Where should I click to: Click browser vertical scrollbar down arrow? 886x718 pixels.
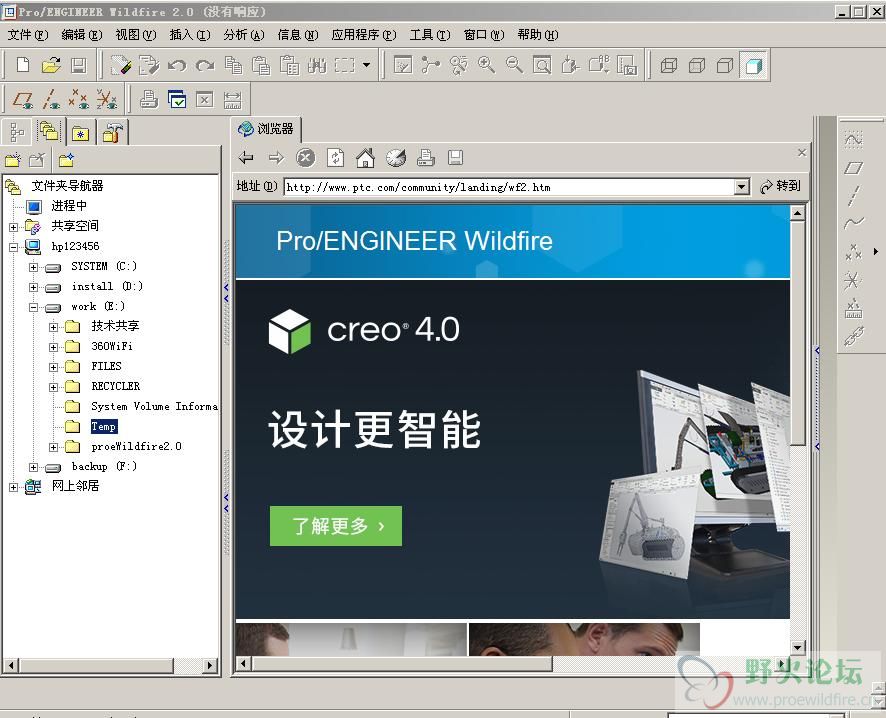click(x=797, y=647)
